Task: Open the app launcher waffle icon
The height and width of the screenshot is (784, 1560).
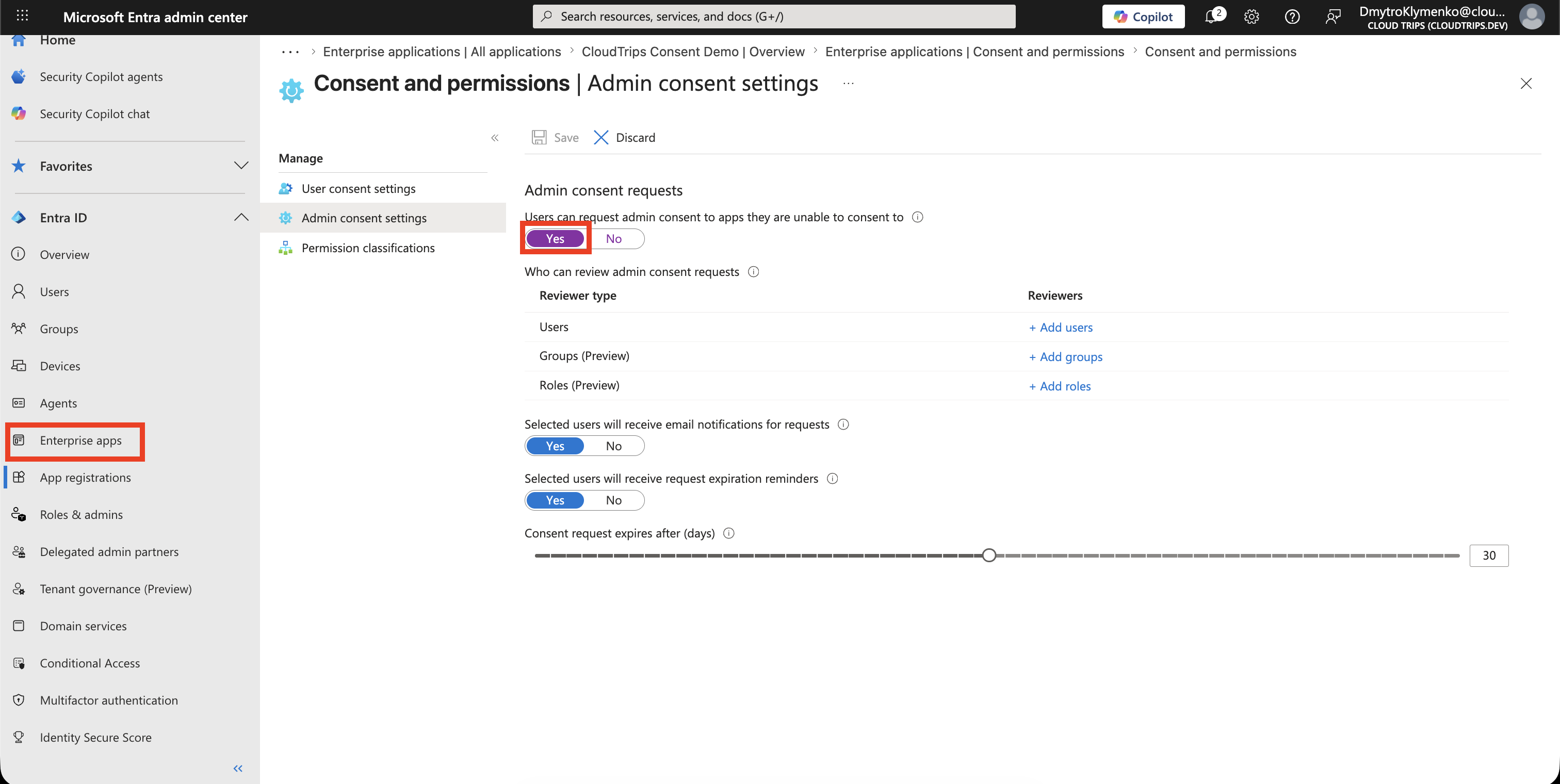Action: (22, 17)
